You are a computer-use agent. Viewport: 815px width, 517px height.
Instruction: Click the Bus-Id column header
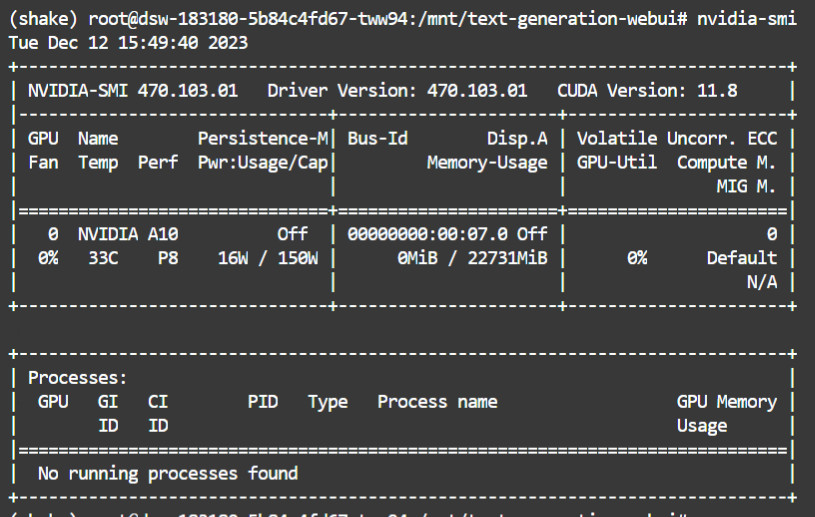click(x=377, y=138)
